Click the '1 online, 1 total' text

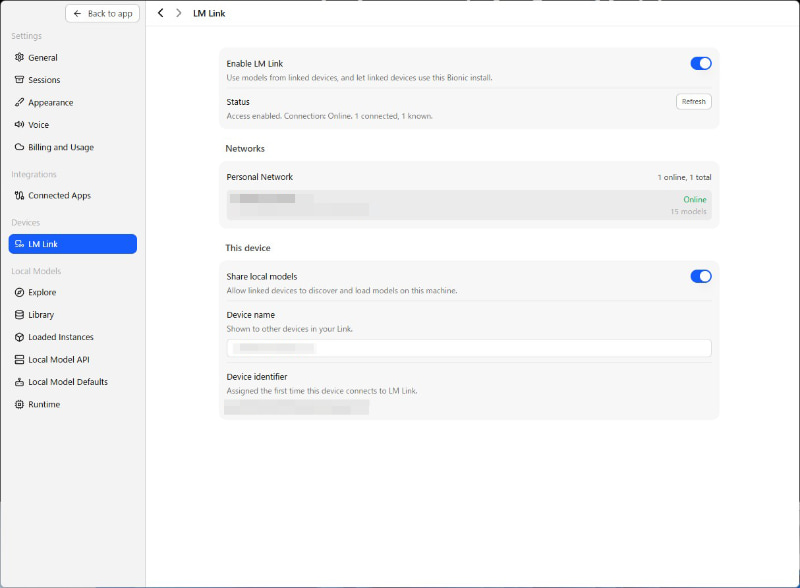(x=684, y=177)
